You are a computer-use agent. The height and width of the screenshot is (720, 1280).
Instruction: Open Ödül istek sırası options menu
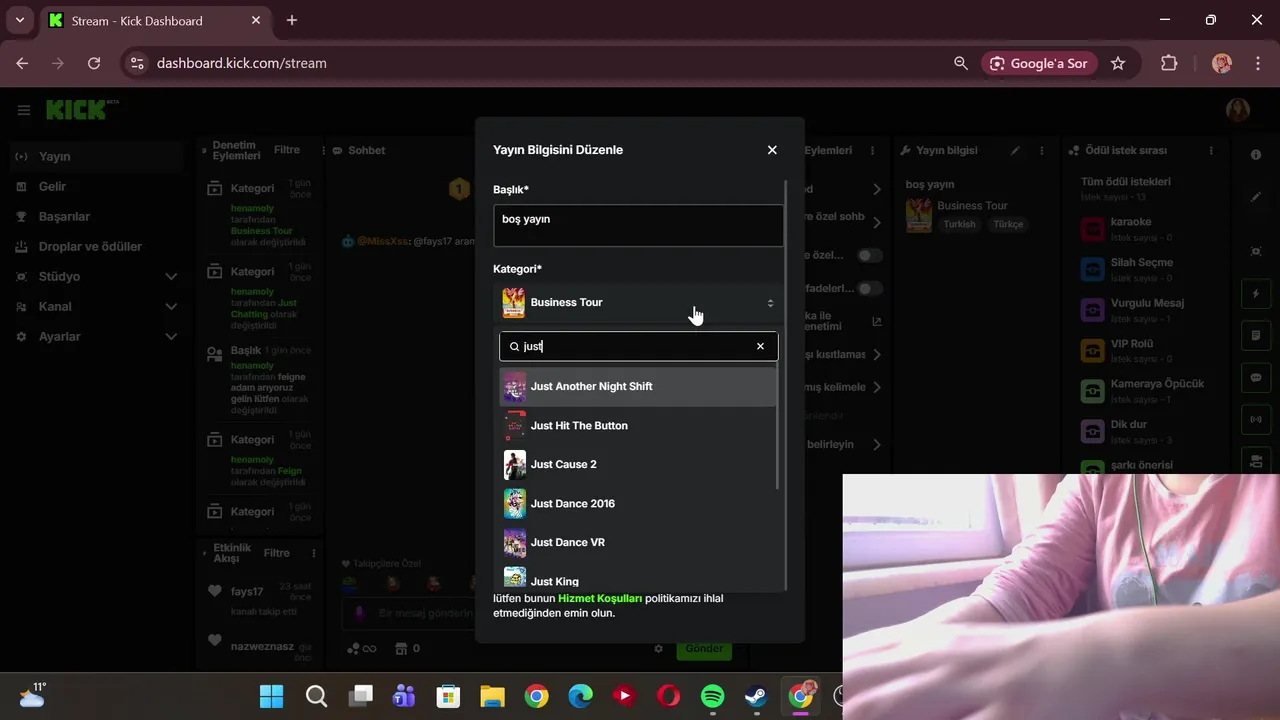[1212, 151]
